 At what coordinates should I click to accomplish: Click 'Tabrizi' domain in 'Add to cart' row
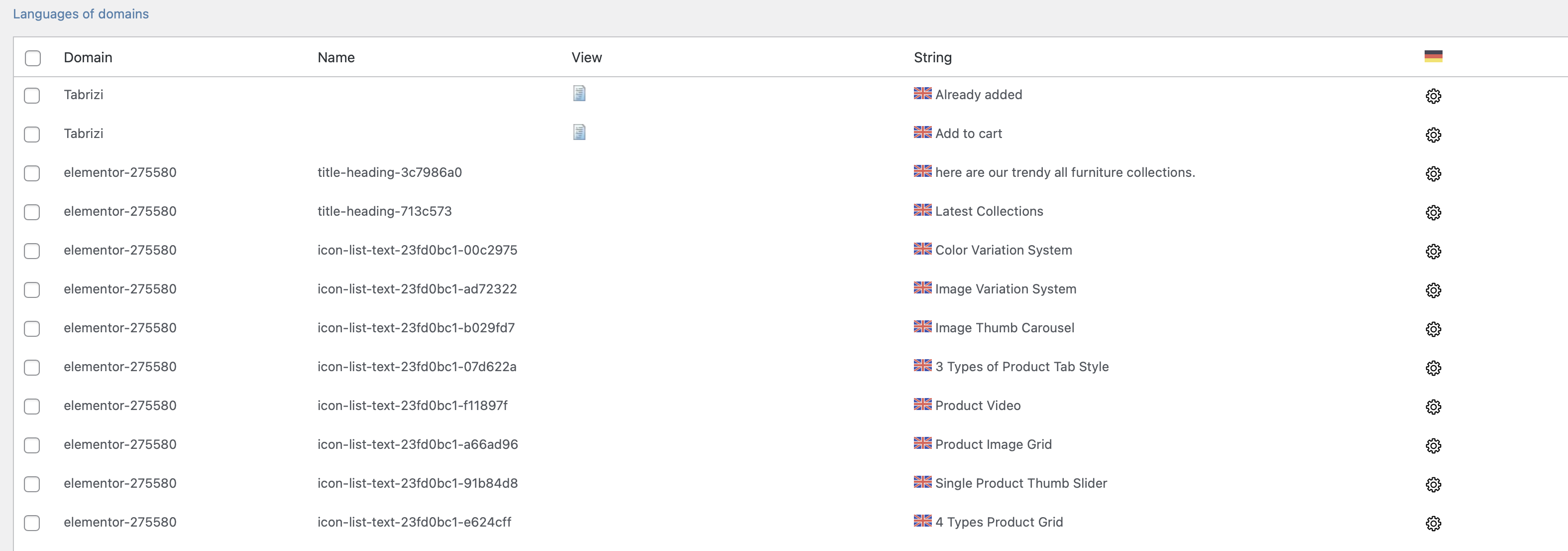click(84, 134)
